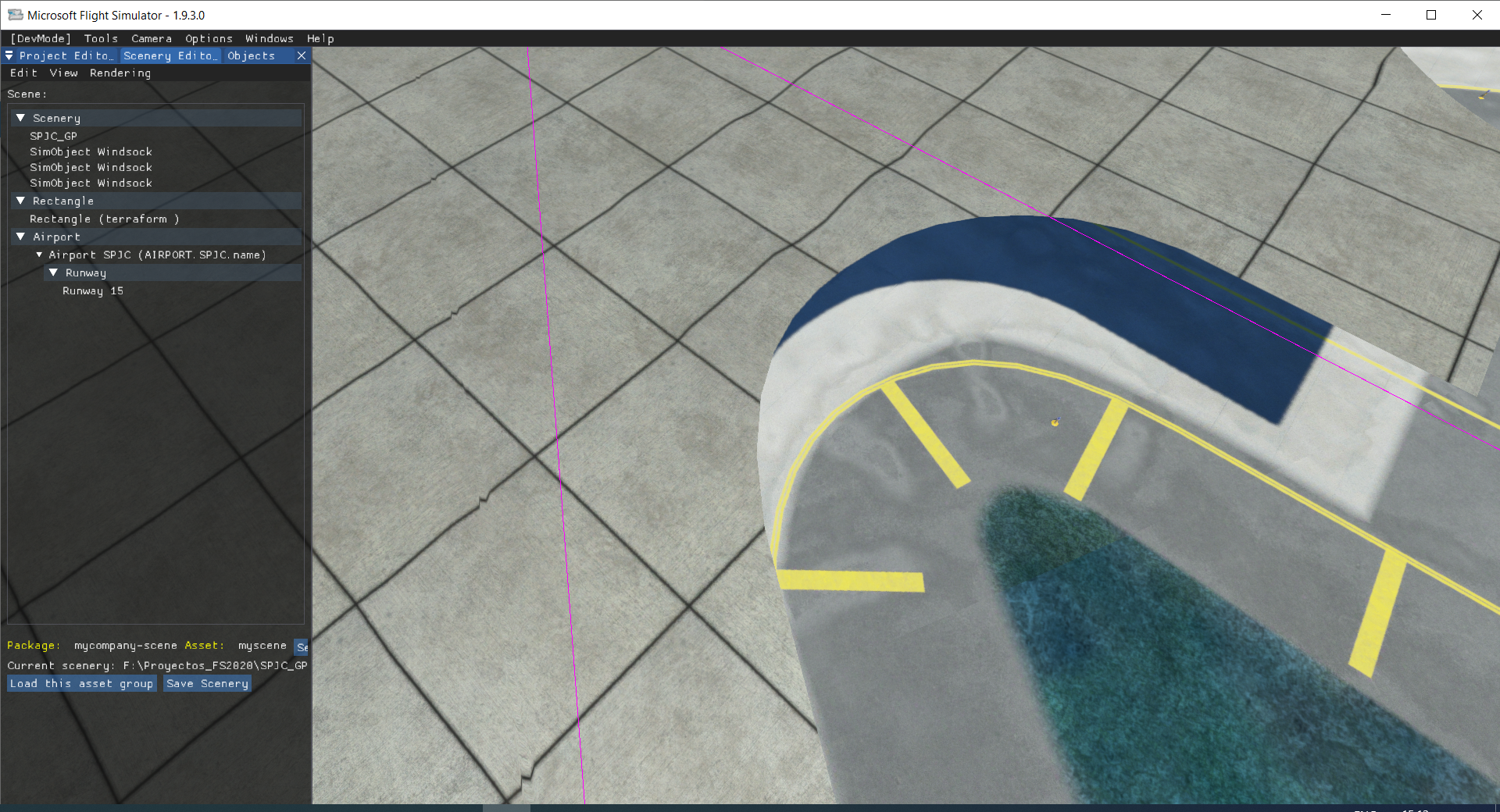Collapse the Rectangle group

(20, 201)
